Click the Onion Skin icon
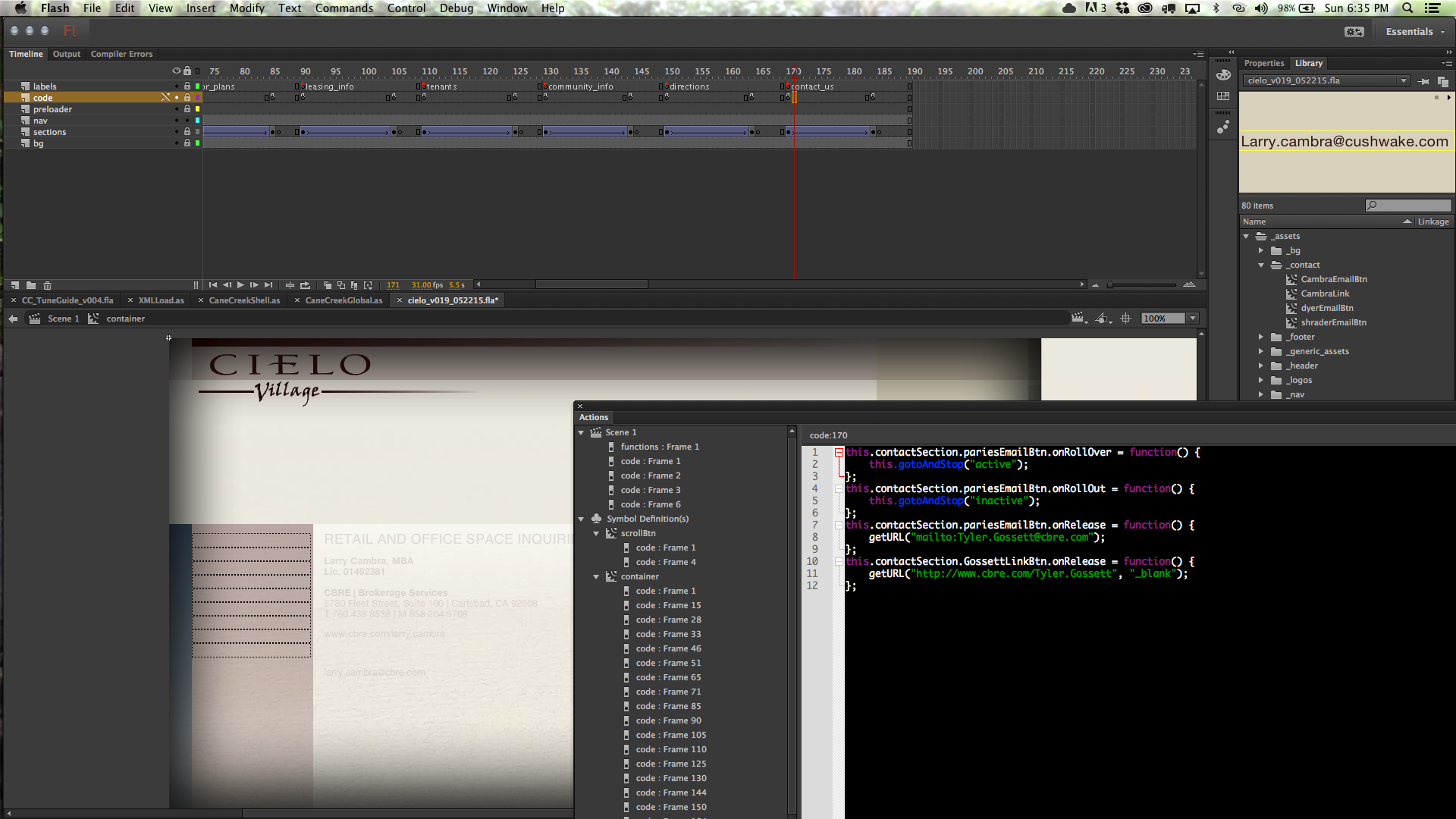This screenshot has height=819, width=1456. click(x=328, y=285)
